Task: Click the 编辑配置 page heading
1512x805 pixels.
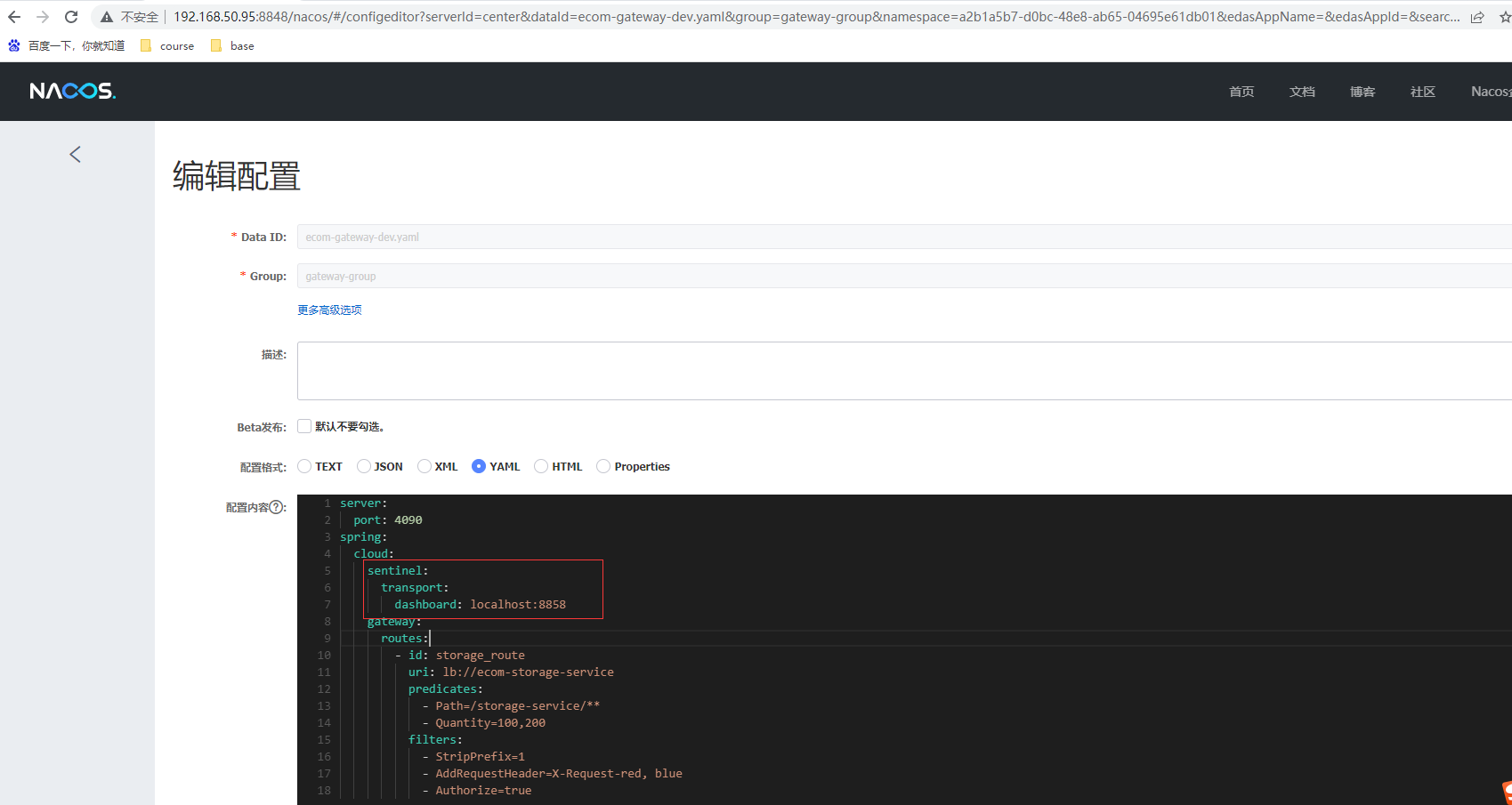Action: click(x=237, y=176)
